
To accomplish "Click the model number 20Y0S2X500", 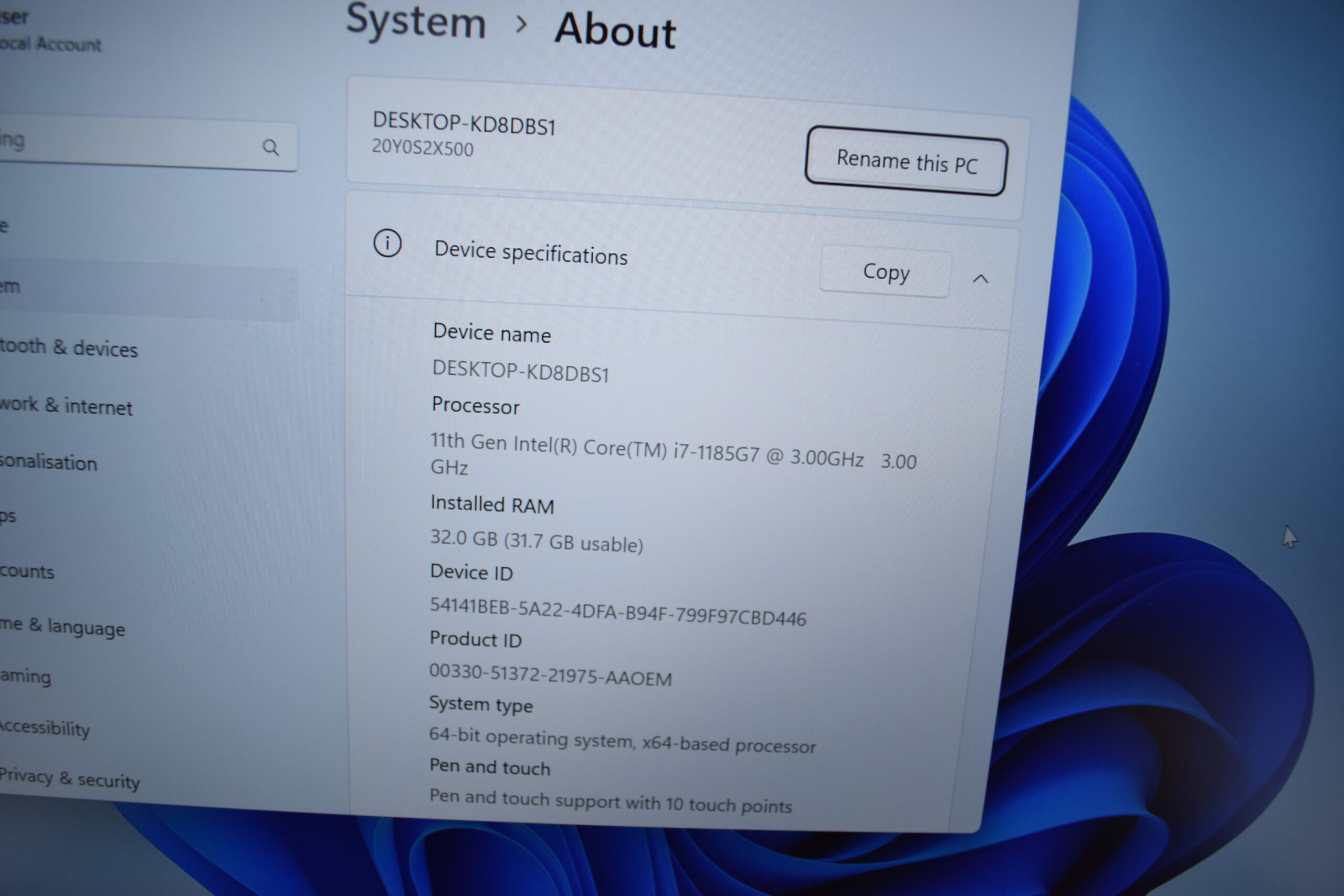I will point(422,147).
